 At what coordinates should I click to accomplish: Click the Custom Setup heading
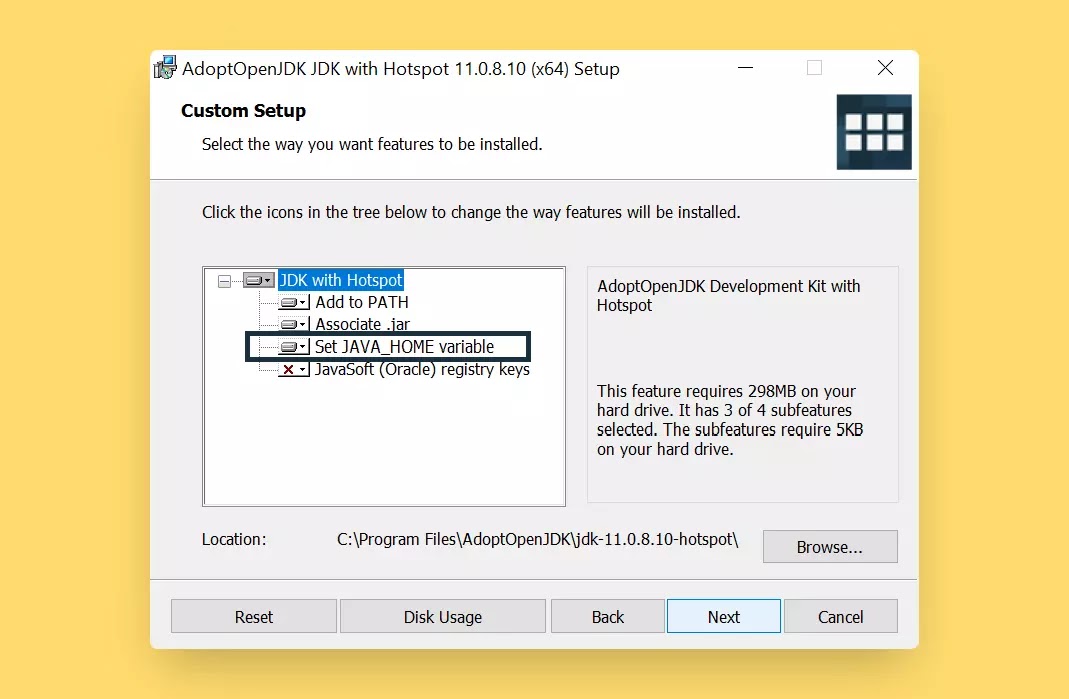pyautogui.click(x=243, y=110)
